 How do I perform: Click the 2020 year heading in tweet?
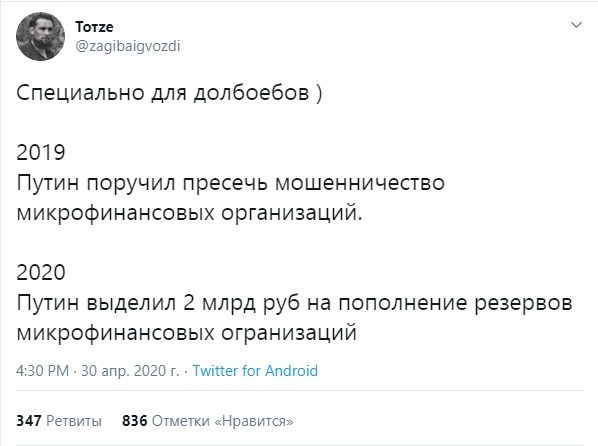(41, 272)
